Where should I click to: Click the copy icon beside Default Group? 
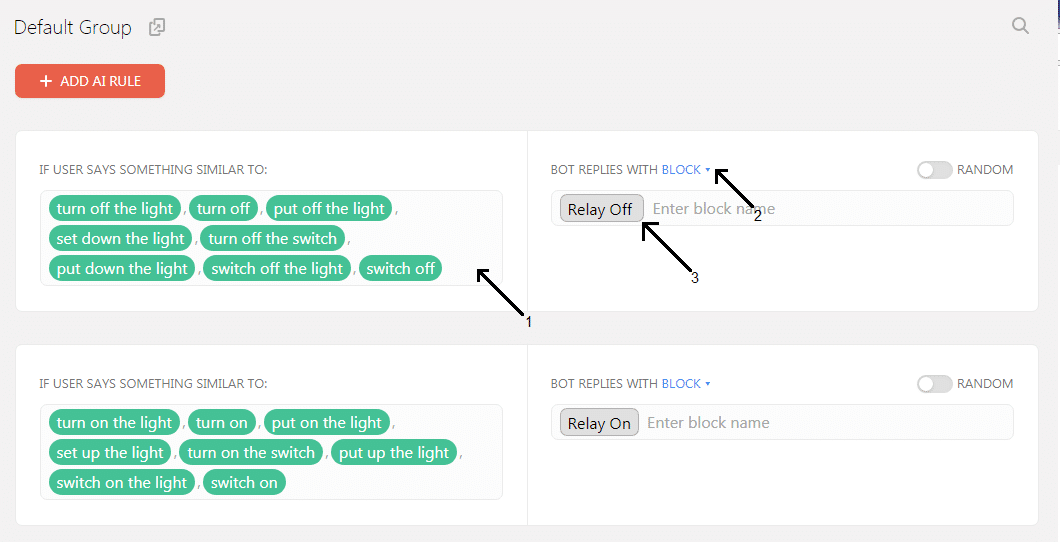click(157, 28)
